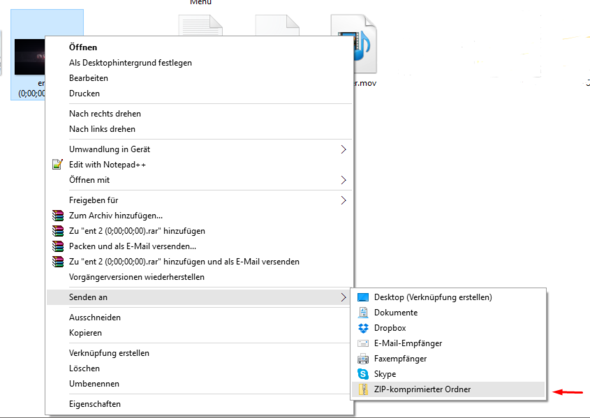The image size is (590, 418).
Task: Click the Faxempfänger fax icon
Action: click(x=363, y=359)
